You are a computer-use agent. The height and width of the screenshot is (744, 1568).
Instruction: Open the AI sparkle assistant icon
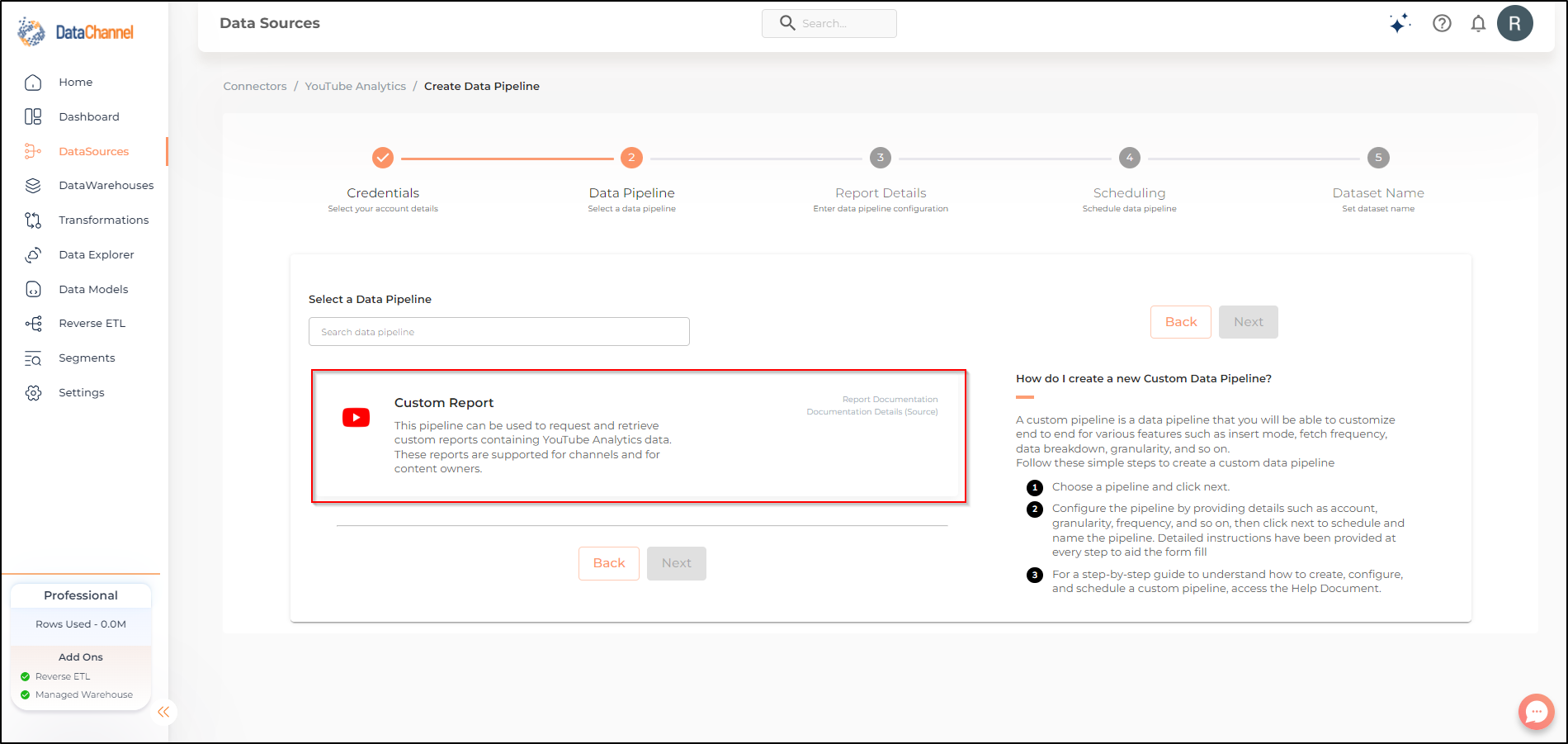[x=1399, y=23]
